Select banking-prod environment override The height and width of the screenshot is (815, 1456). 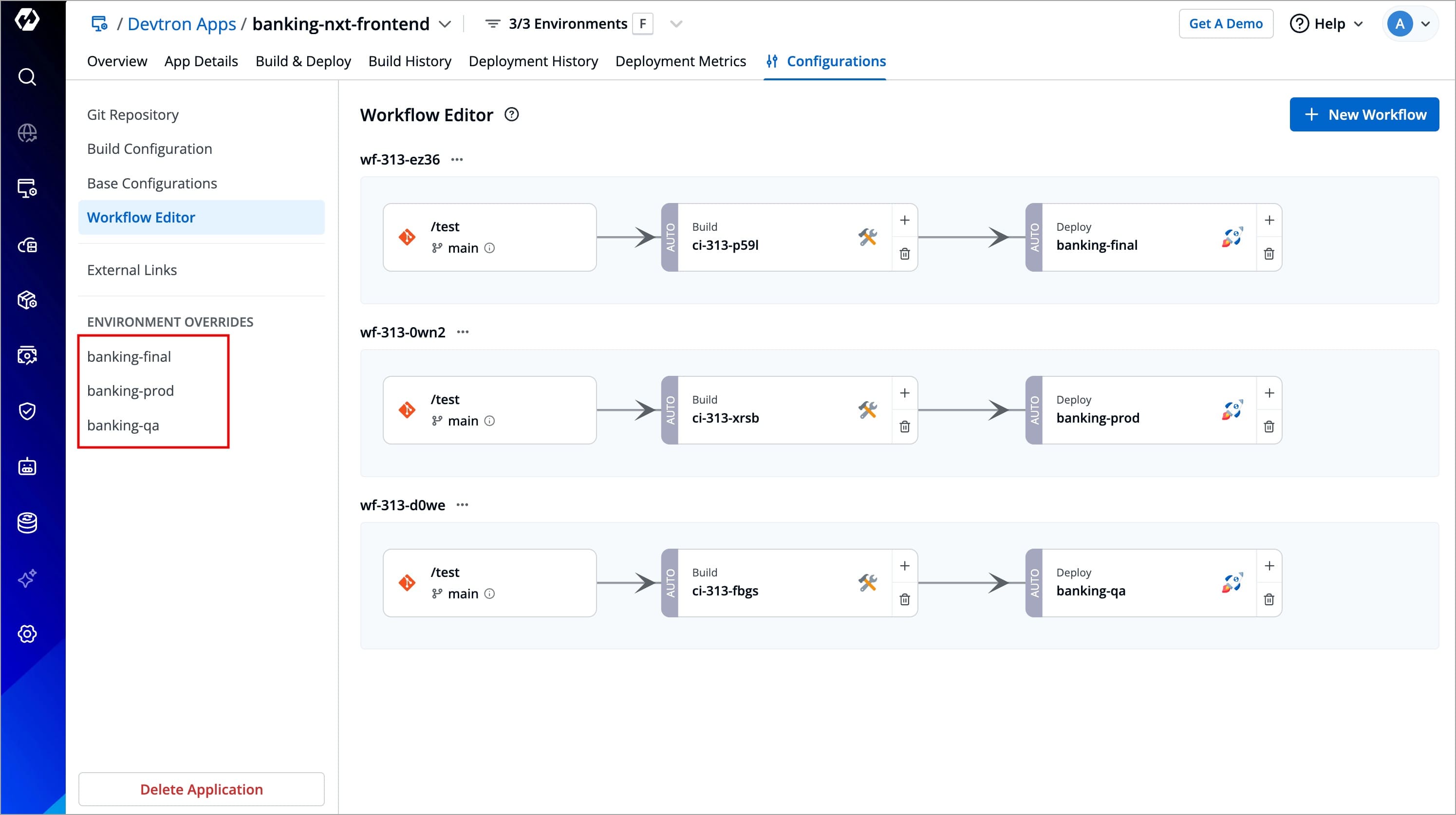(x=131, y=390)
